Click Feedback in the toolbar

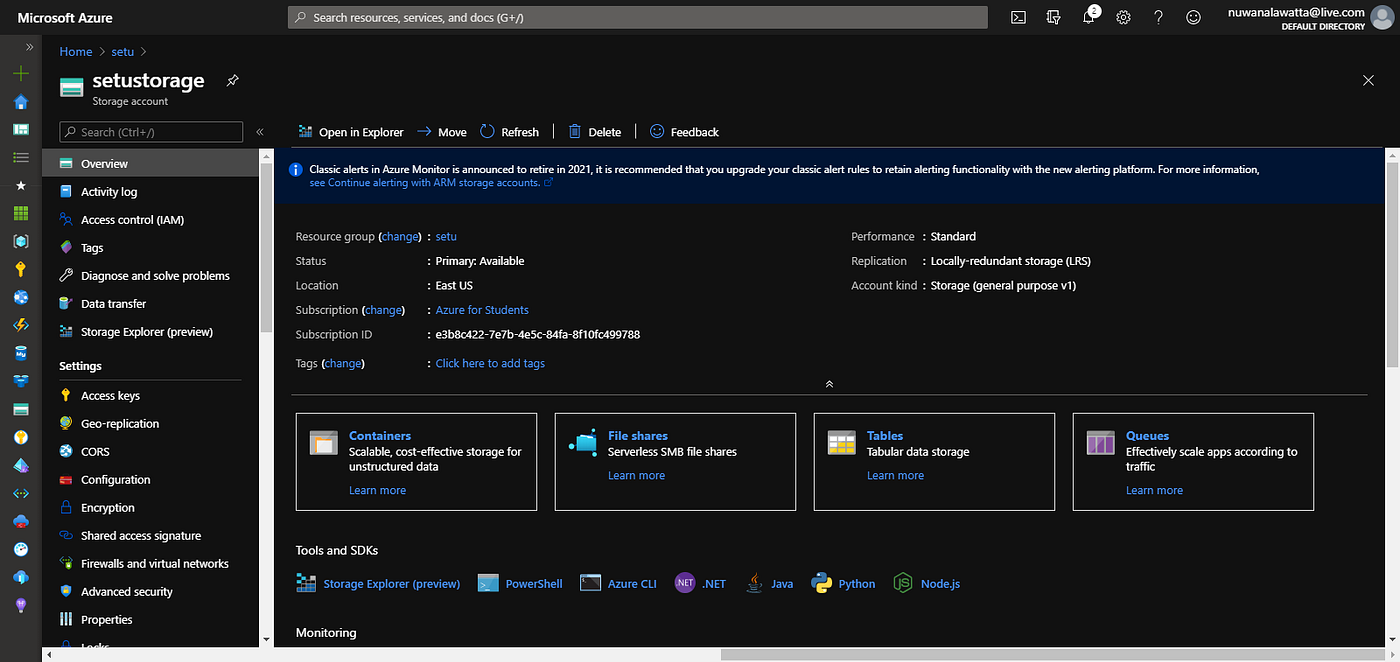point(684,132)
